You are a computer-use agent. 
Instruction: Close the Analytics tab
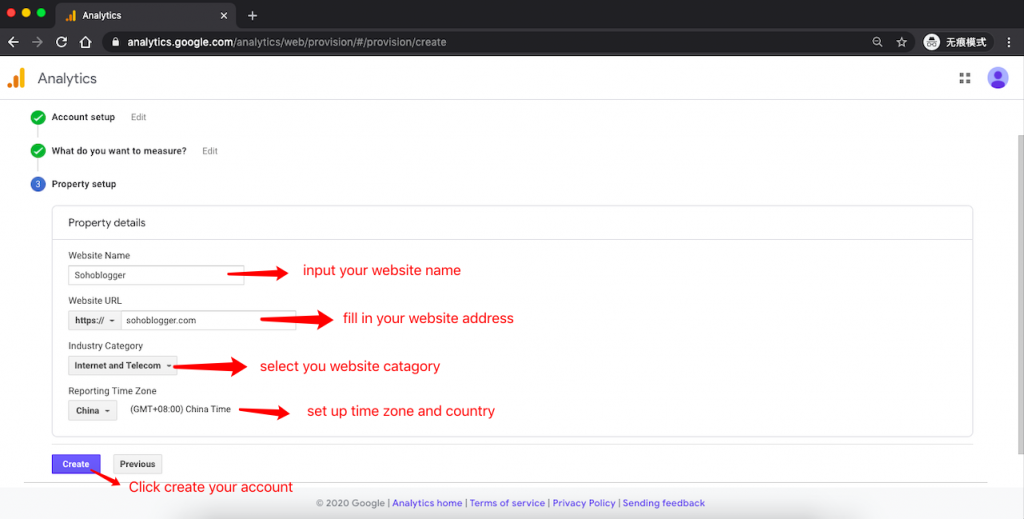pyautogui.click(x=224, y=15)
